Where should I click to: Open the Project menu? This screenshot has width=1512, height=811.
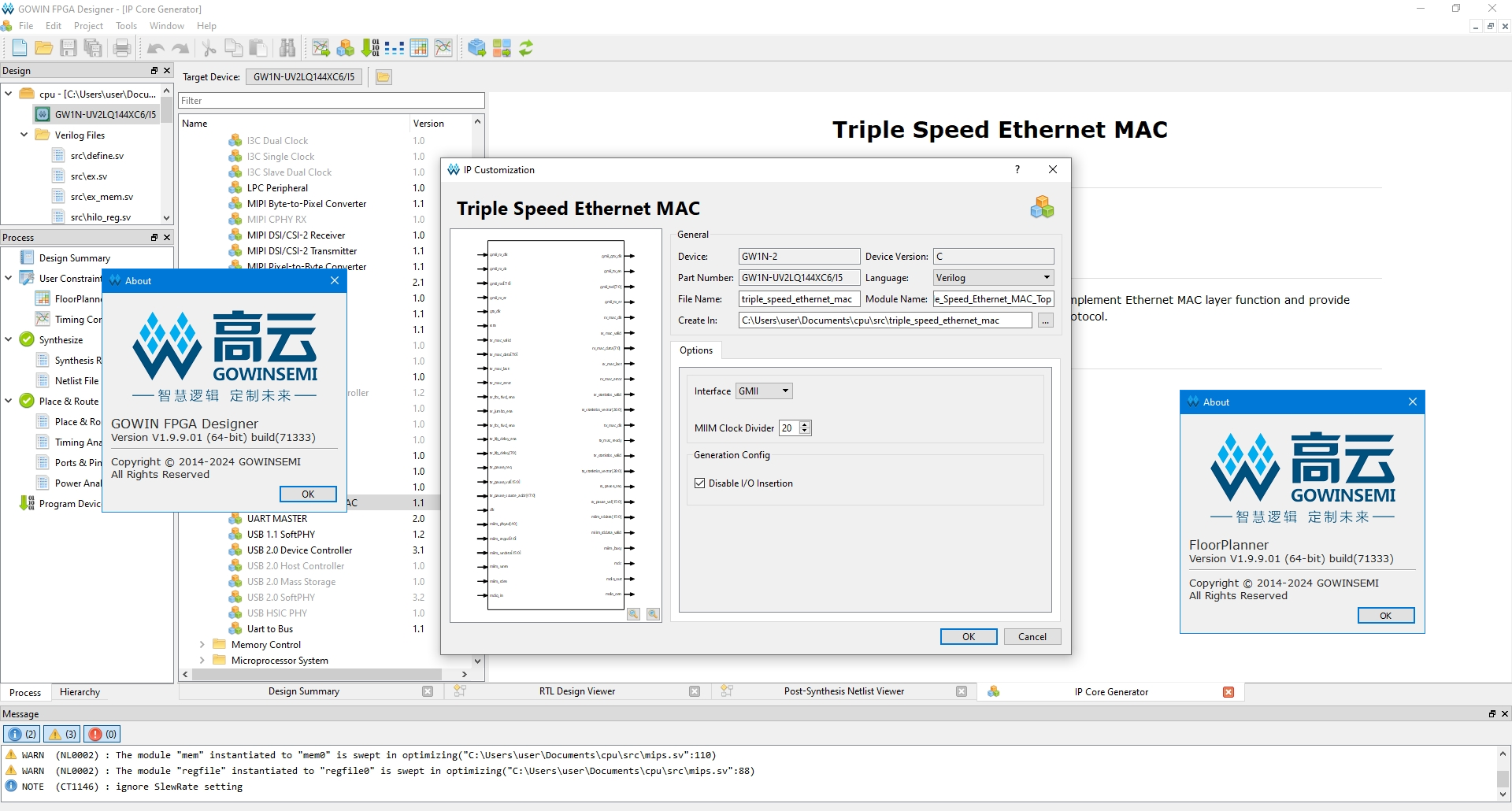click(88, 26)
